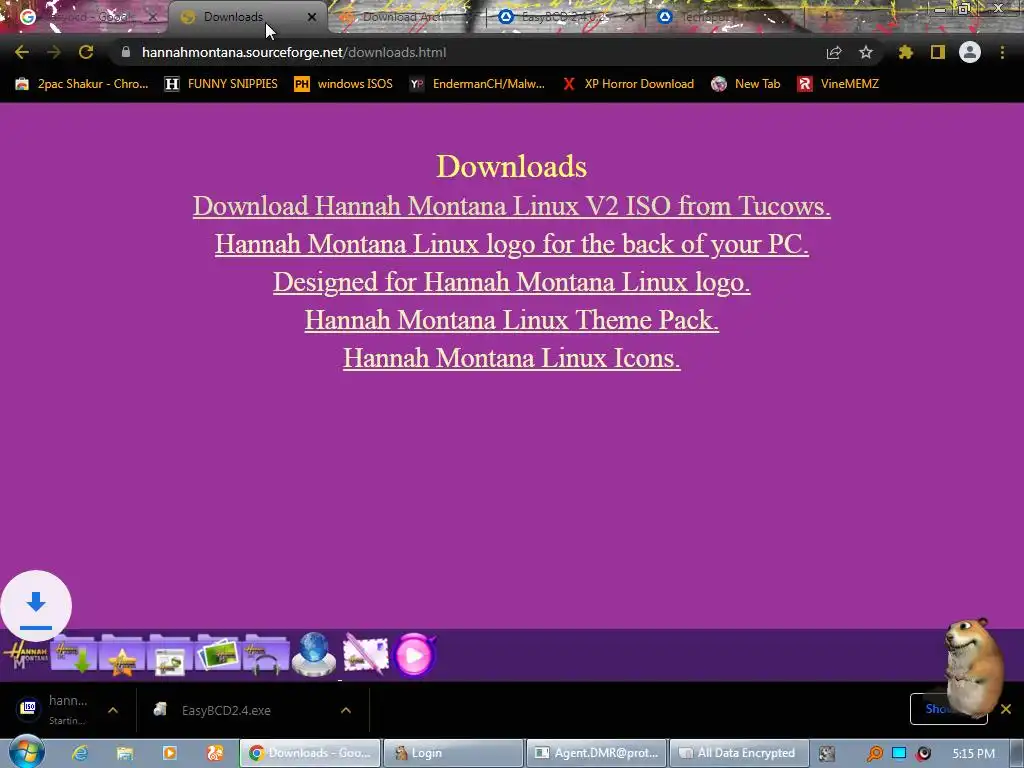Open Hannah Montana Linux Theme Pack link
The height and width of the screenshot is (768, 1024).
[511, 320]
